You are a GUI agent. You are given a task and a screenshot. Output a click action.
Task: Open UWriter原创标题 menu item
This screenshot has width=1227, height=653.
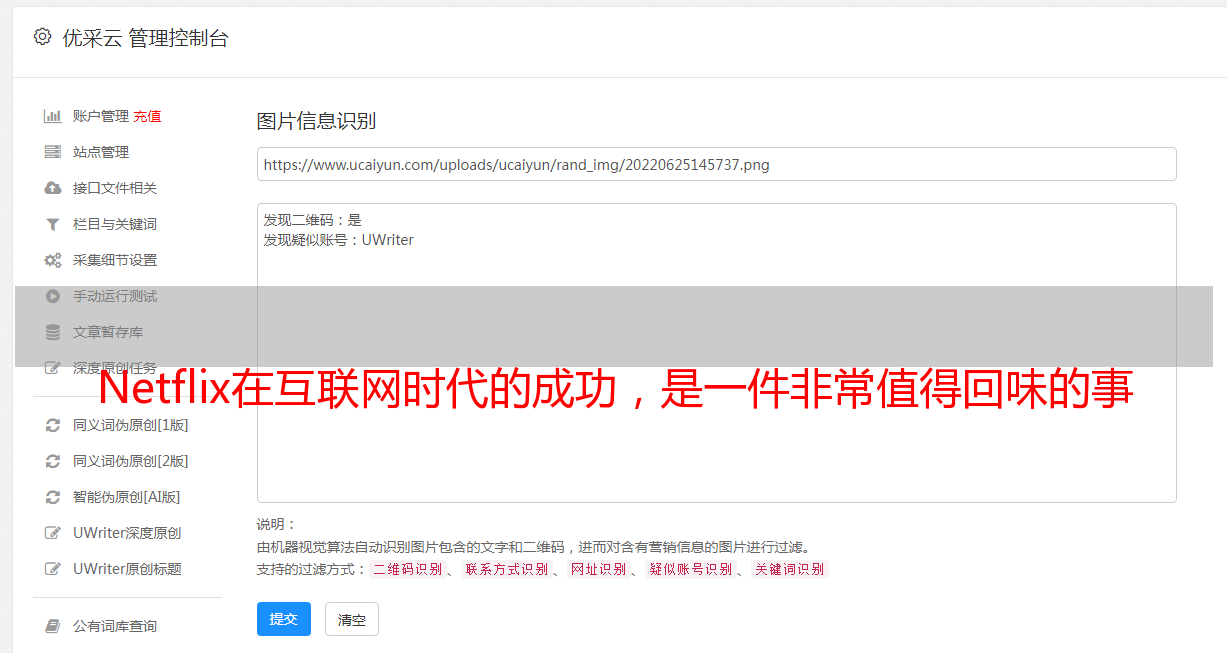[127, 569]
